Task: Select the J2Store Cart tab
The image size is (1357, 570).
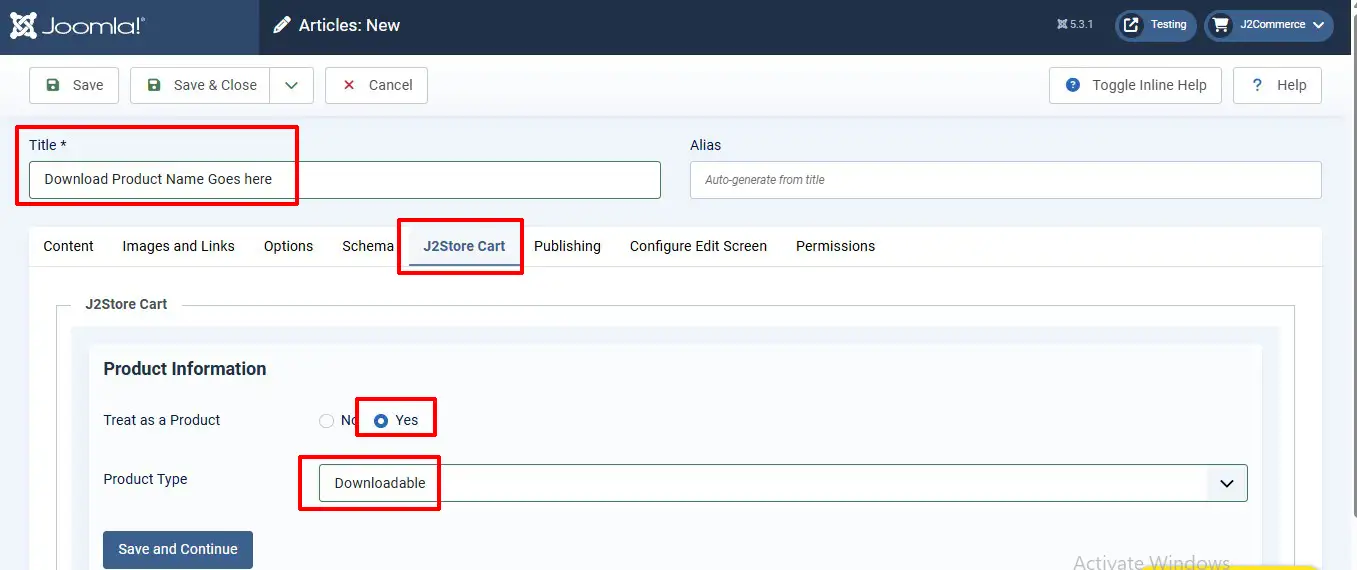Action: 464,246
